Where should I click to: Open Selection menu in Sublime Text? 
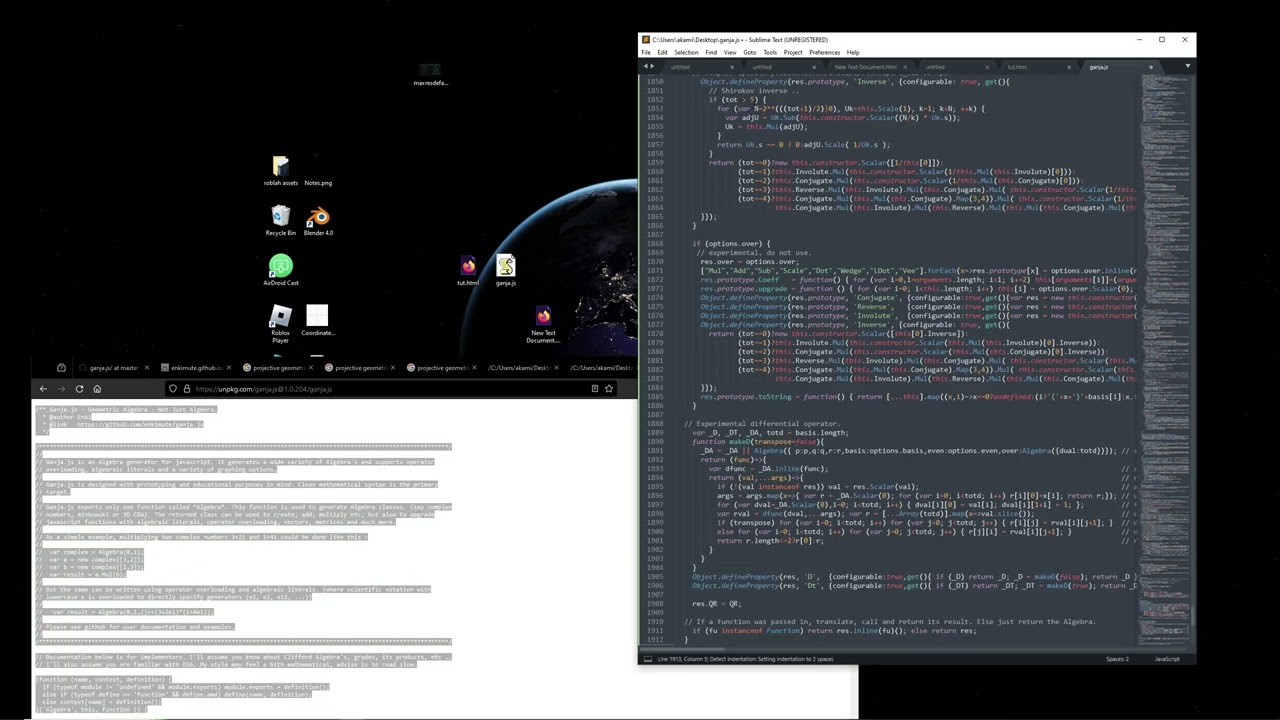pyautogui.click(x=686, y=52)
